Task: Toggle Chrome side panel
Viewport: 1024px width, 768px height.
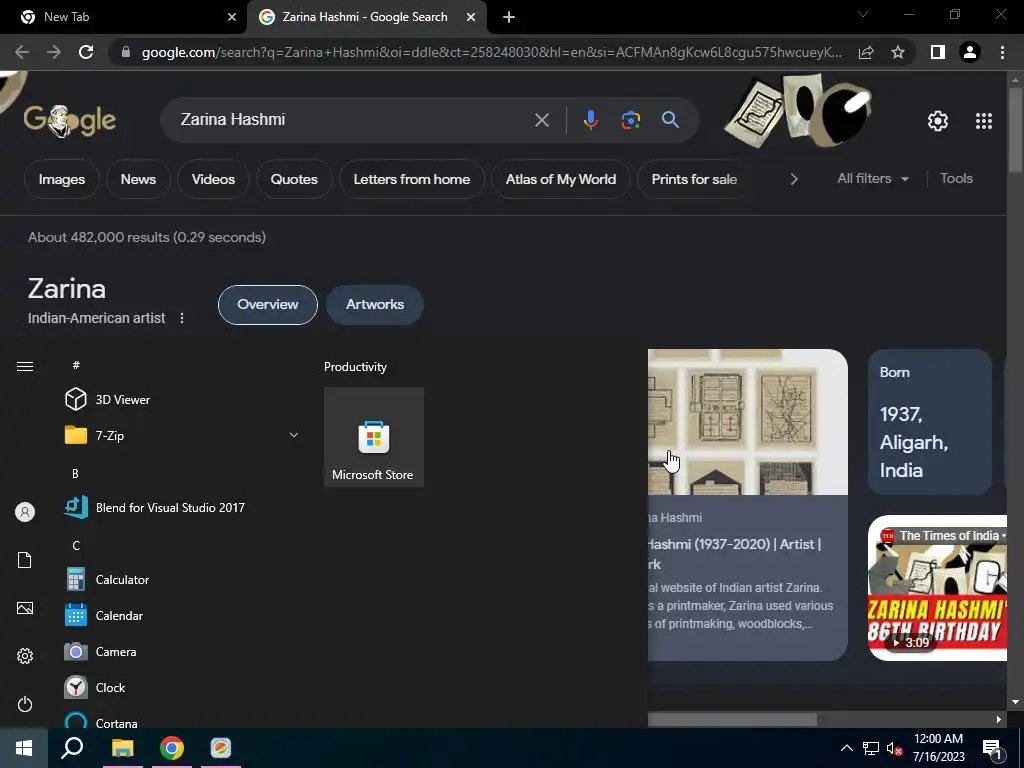Action: point(938,52)
